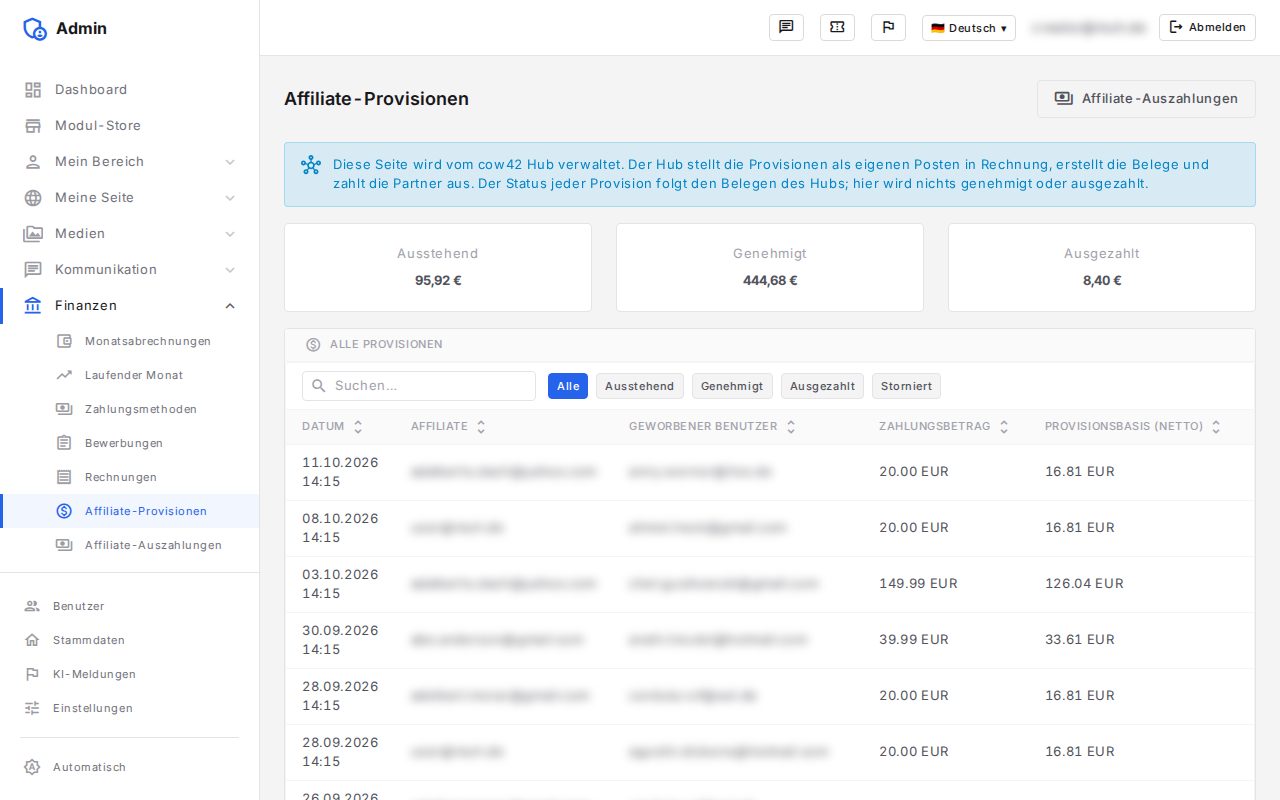Screen dimensions: 1280x800
Task: Select the Alle filter
Action: [x=568, y=386]
